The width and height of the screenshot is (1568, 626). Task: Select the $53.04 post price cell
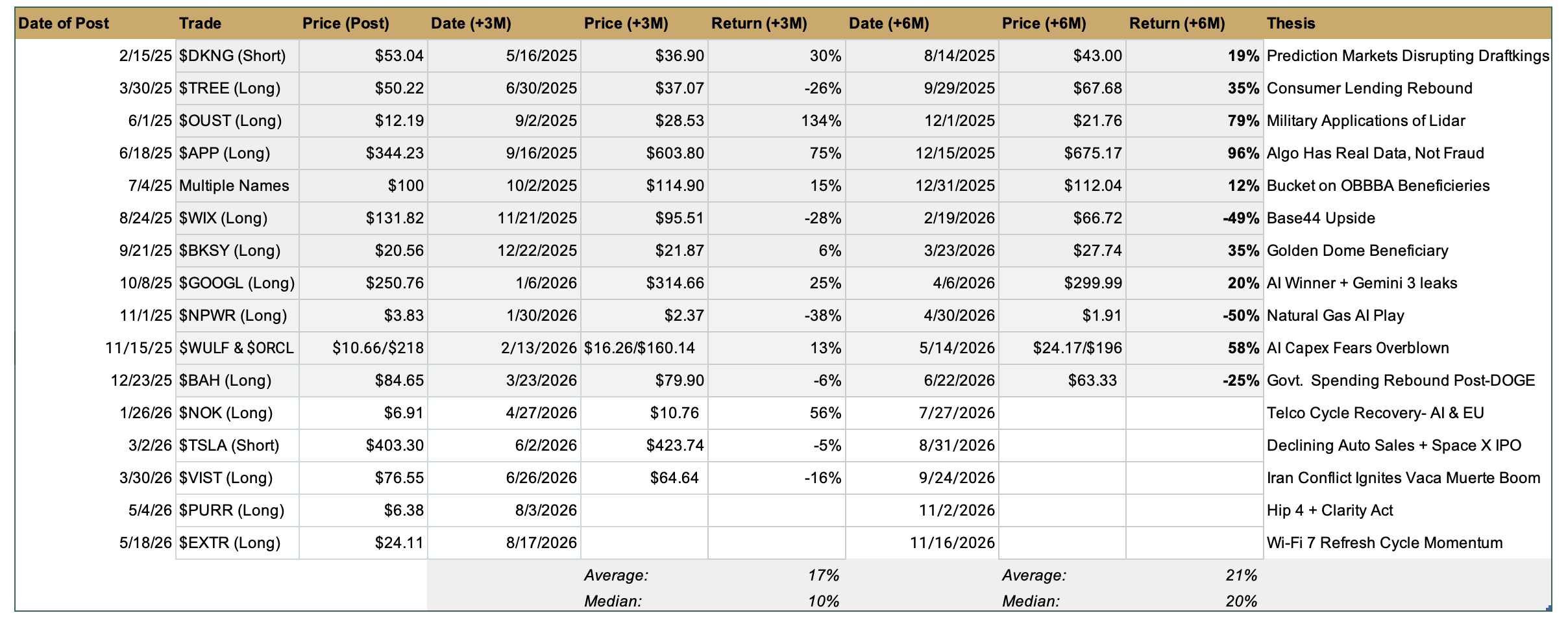pos(363,56)
